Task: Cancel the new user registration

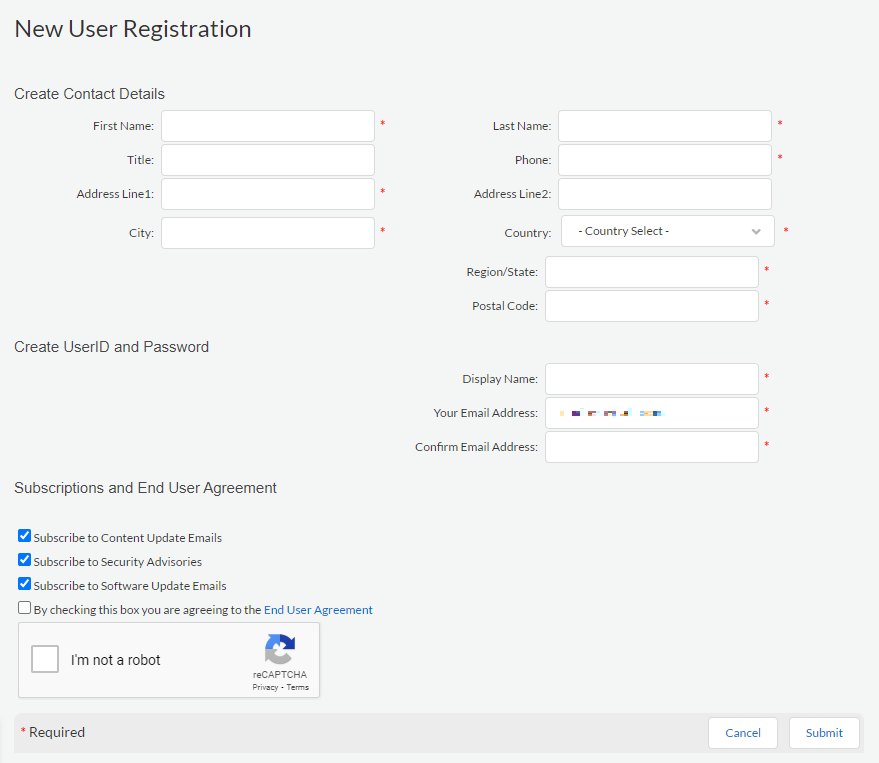Action: [743, 732]
